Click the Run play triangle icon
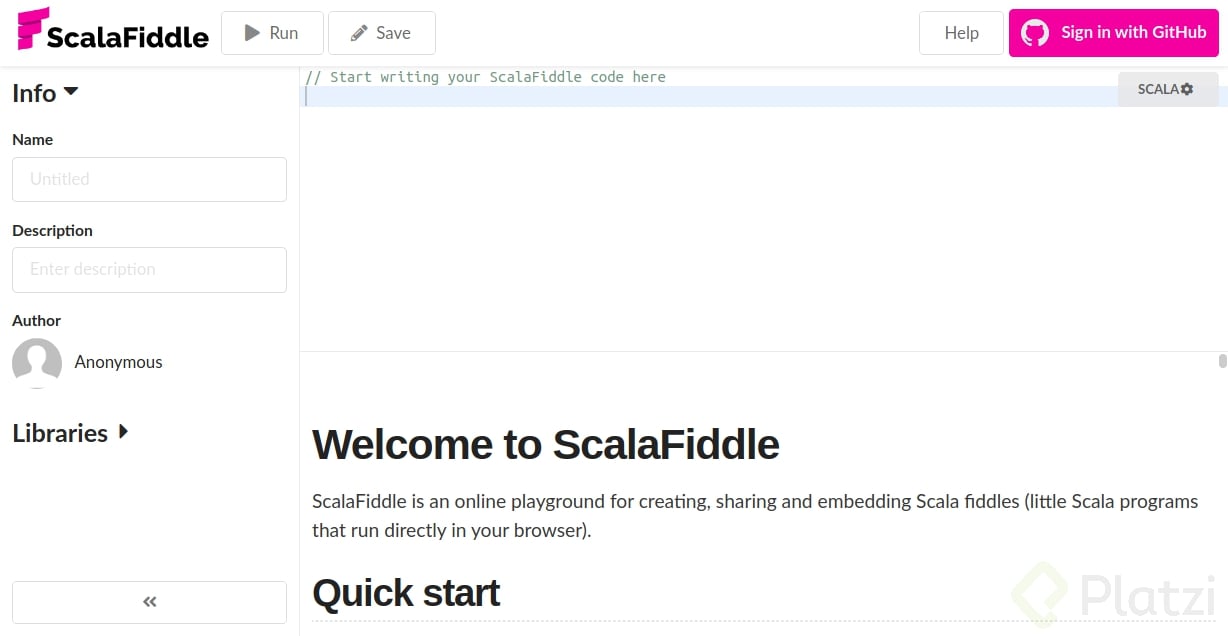The image size is (1228, 636). (253, 33)
